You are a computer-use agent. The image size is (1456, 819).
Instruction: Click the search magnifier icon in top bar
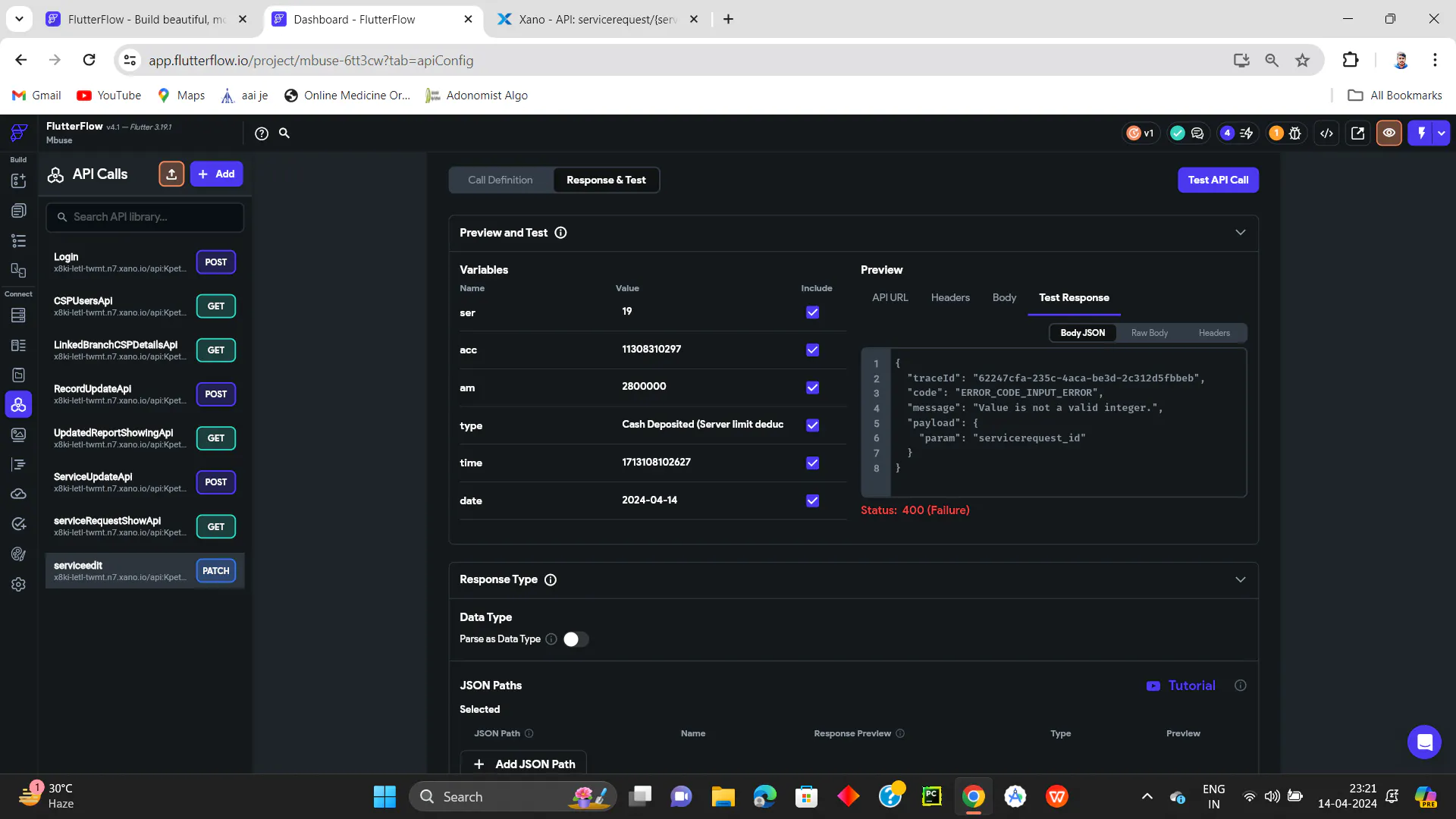pyautogui.click(x=284, y=133)
